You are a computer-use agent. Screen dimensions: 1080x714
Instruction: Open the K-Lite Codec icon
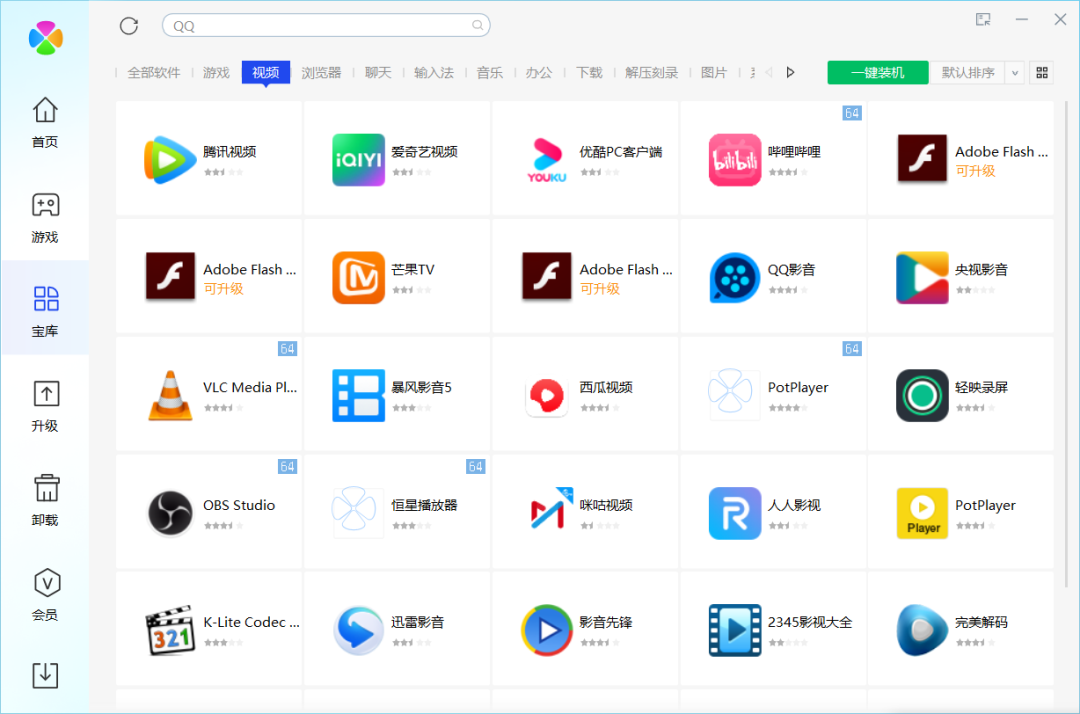(x=170, y=630)
